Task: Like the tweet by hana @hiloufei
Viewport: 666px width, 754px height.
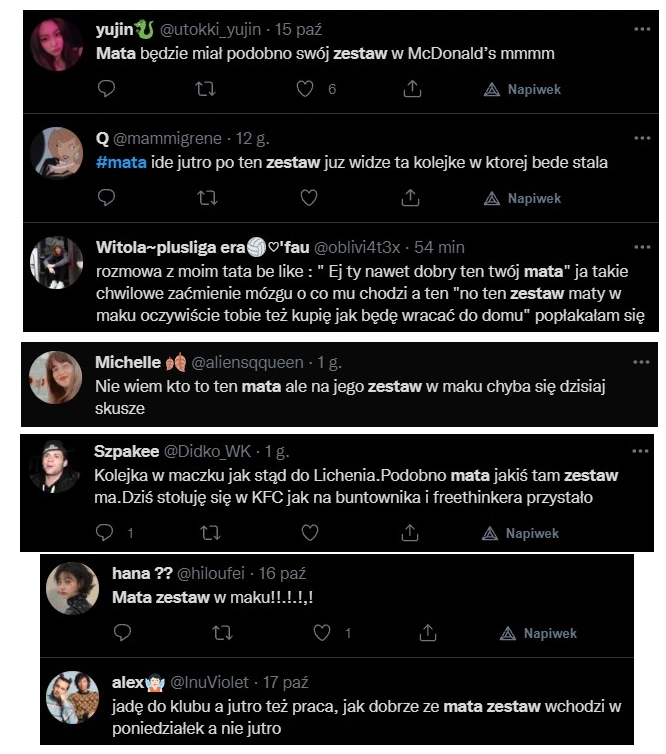Action: pyautogui.click(x=322, y=633)
